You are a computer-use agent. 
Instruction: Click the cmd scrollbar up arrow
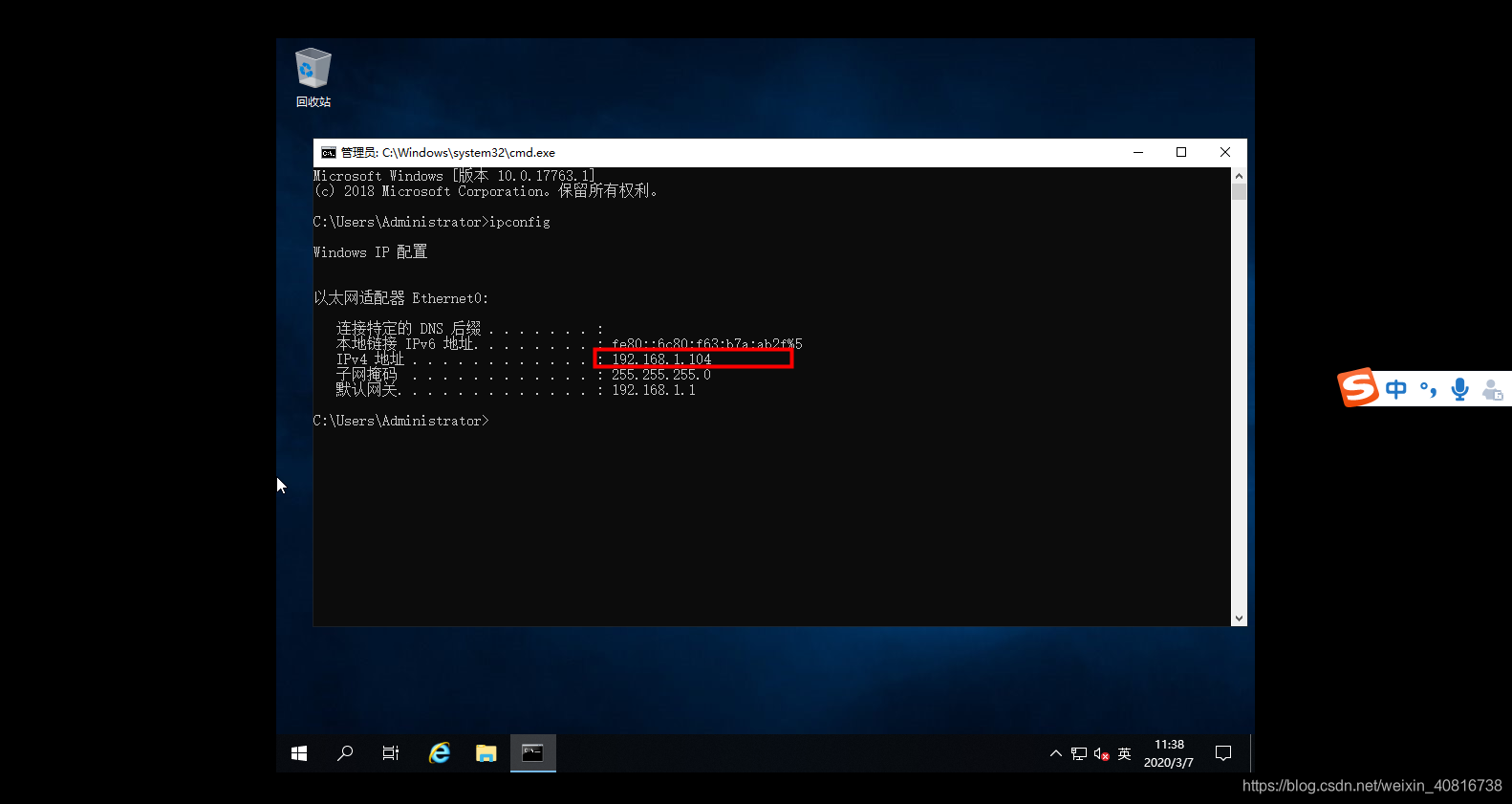pos(1239,176)
